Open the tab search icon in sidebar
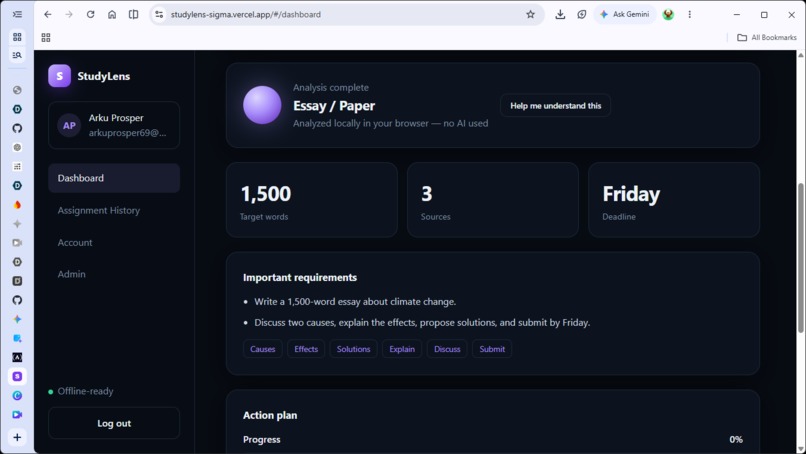The height and width of the screenshot is (454, 806). click(17, 55)
